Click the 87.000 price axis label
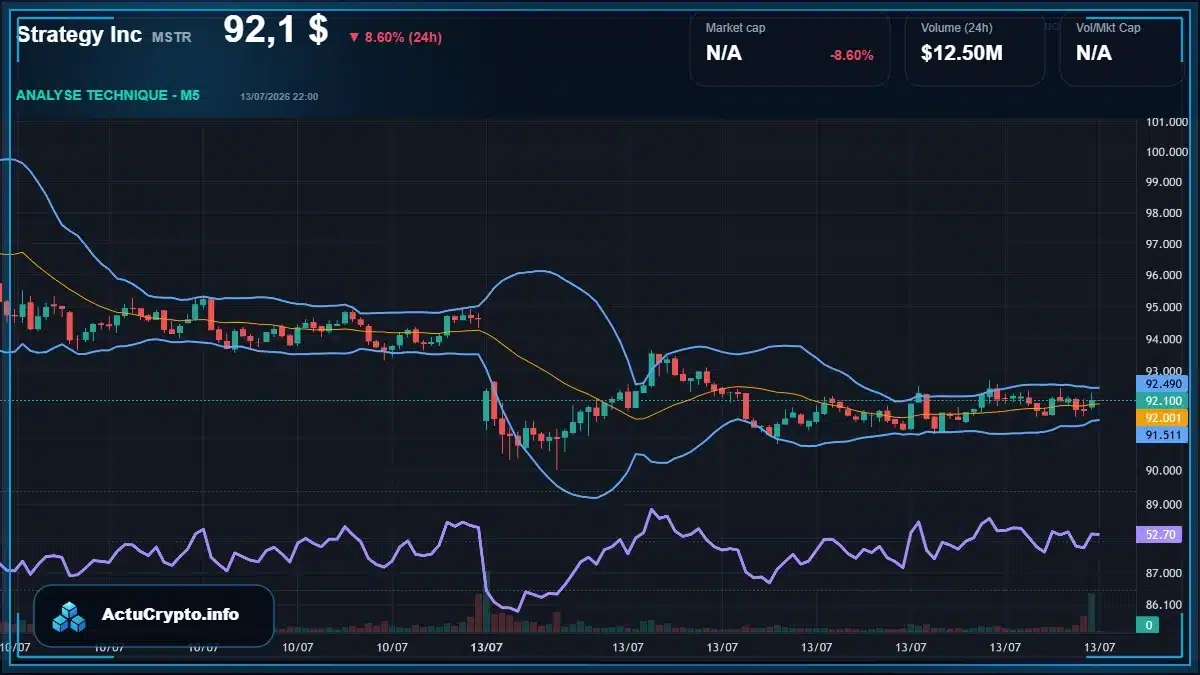This screenshot has width=1200, height=675. [1166, 573]
